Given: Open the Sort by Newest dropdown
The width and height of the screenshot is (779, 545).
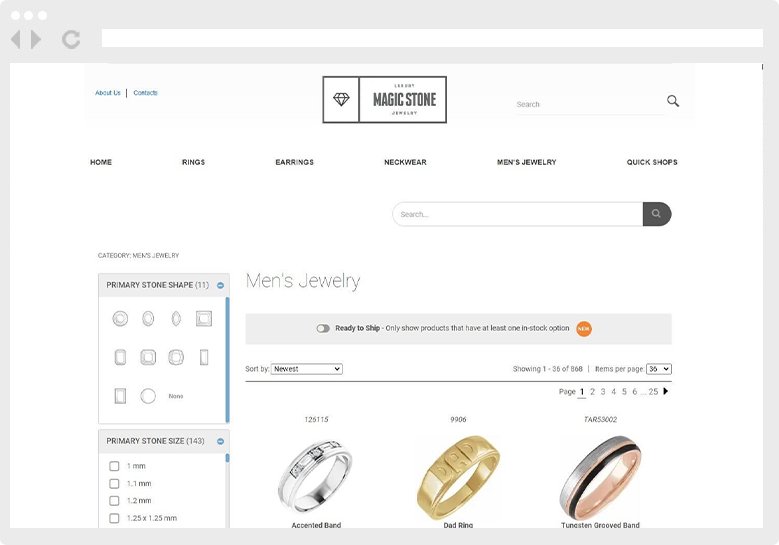Looking at the screenshot, I should pyautogui.click(x=307, y=369).
